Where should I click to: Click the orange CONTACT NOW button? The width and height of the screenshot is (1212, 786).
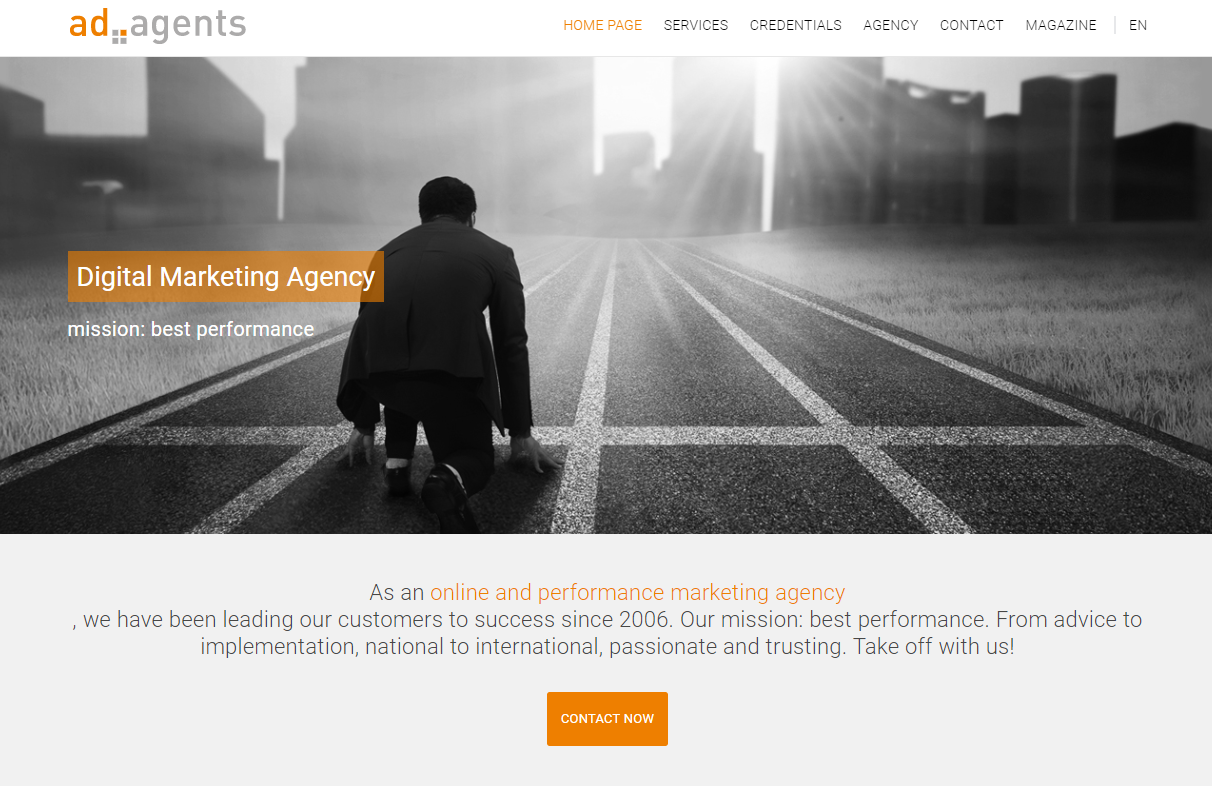pyautogui.click(x=607, y=719)
